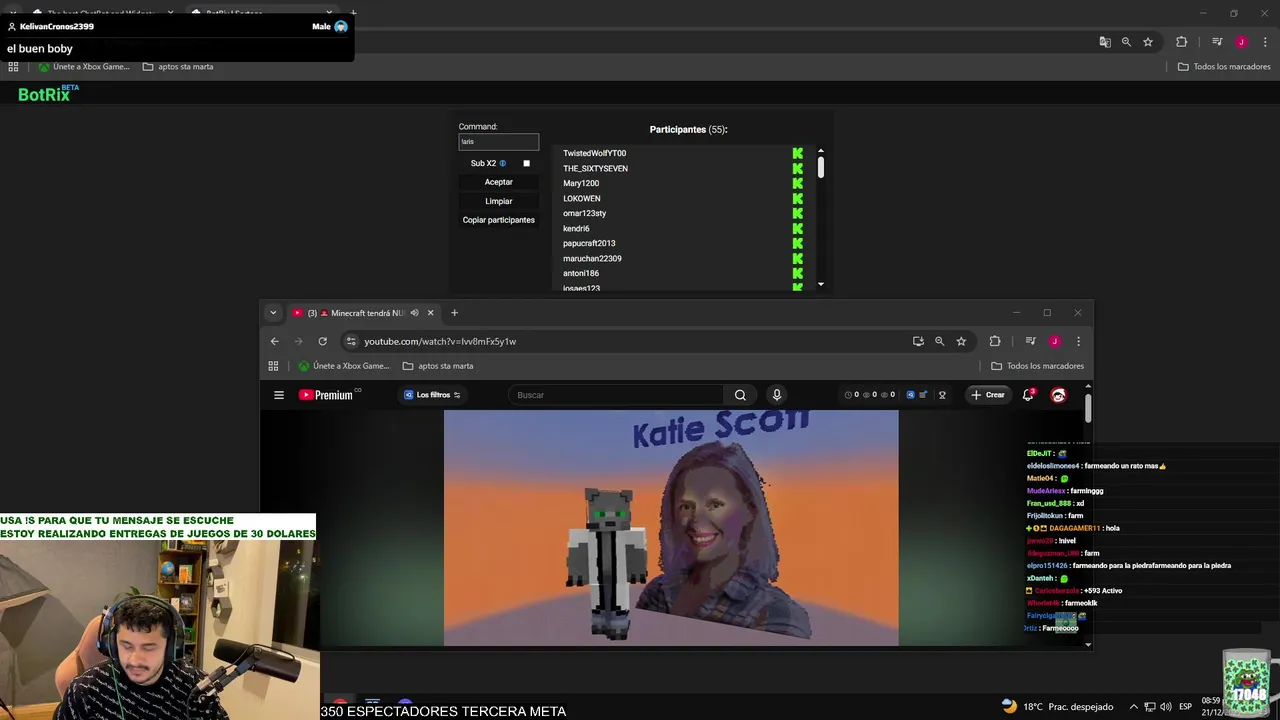This screenshot has width=1280, height=720.
Task: Toggle the Sub X2 checkbox
Action: pos(526,163)
